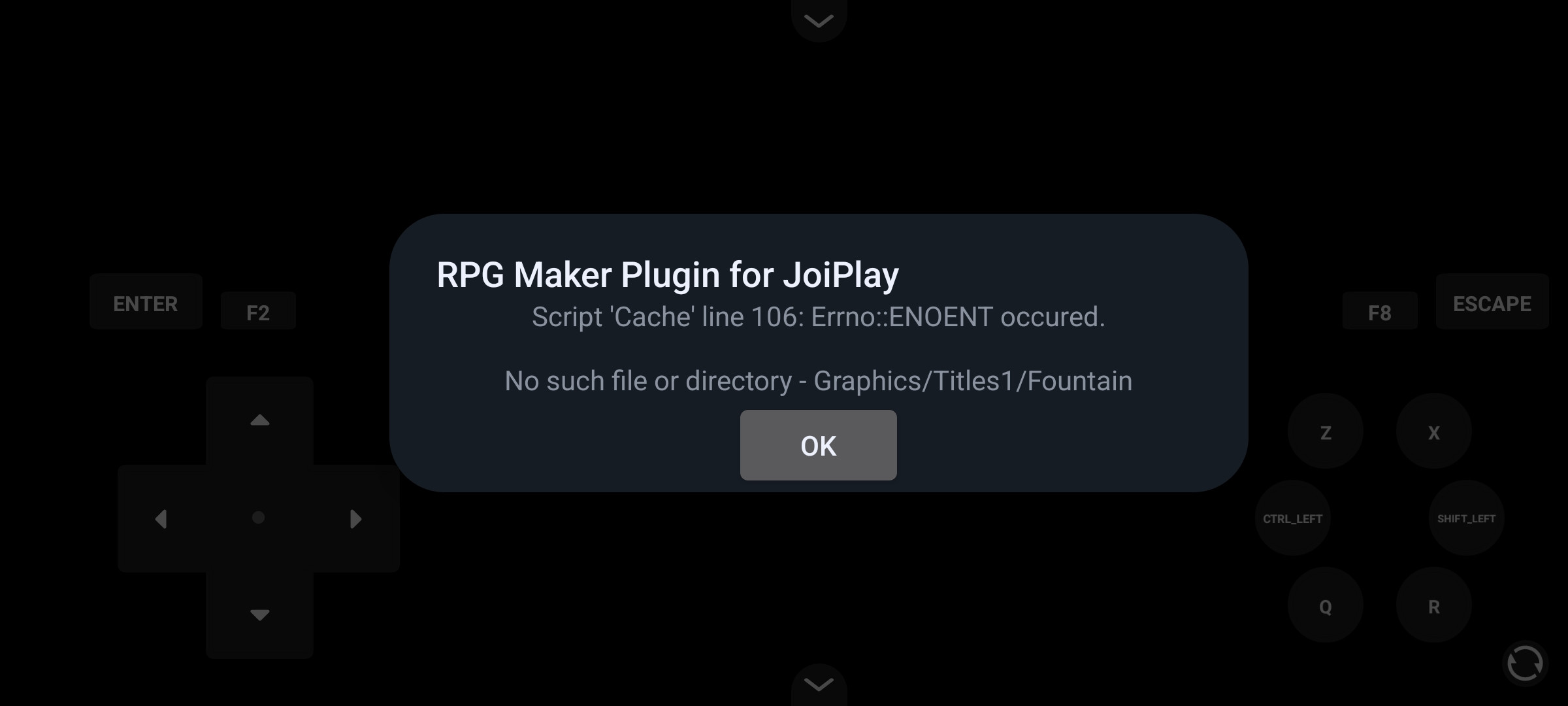The image size is (1568, 706).
Task: Tap the Z gamepad button
Action: point(1326,431)
